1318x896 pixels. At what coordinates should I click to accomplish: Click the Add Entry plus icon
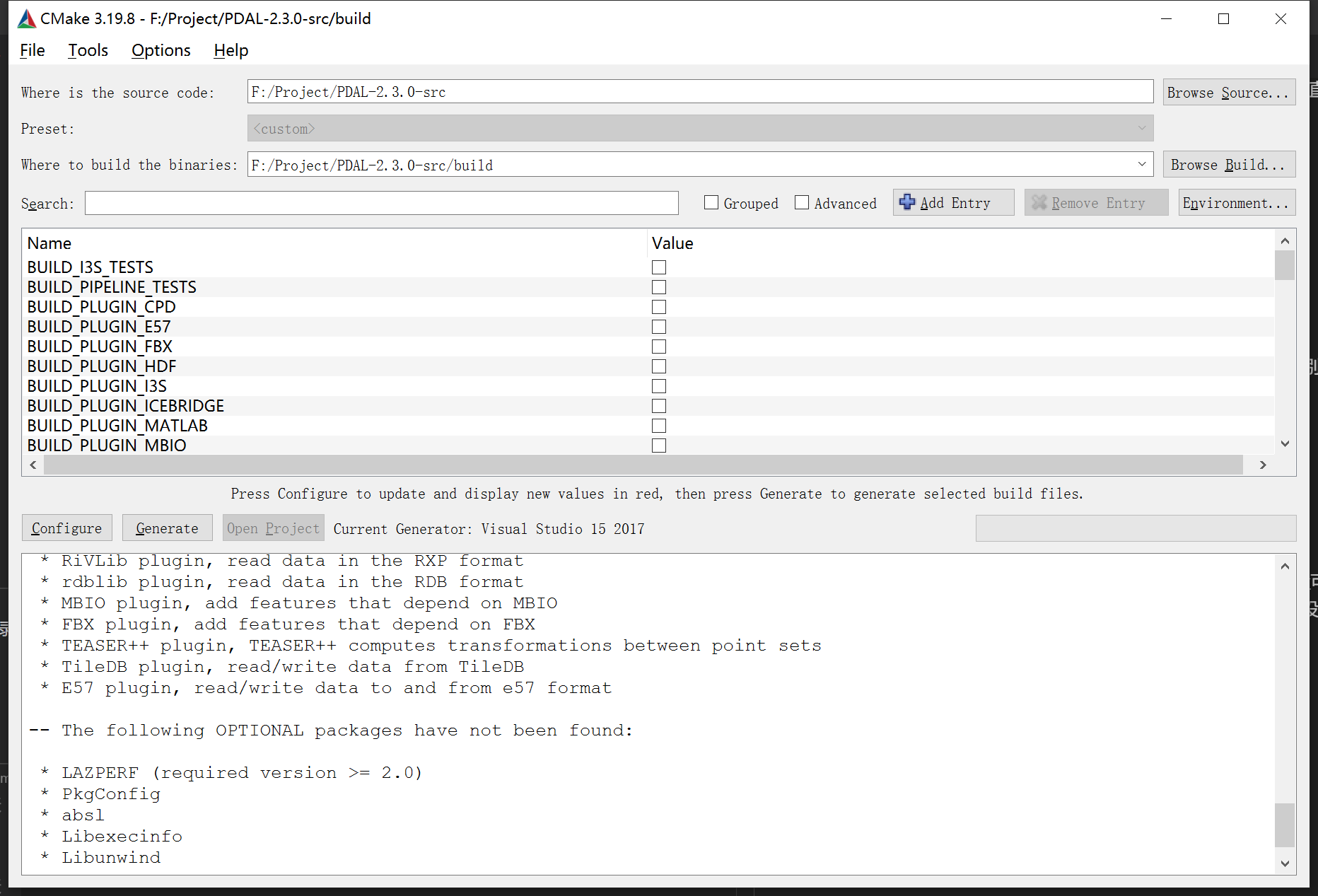pos(906,202)
